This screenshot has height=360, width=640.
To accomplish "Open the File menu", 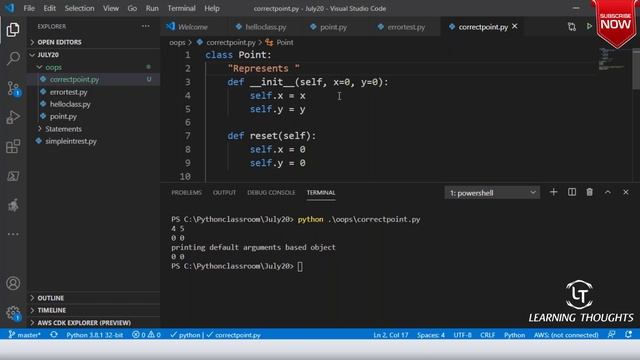I will pos(29,8).
